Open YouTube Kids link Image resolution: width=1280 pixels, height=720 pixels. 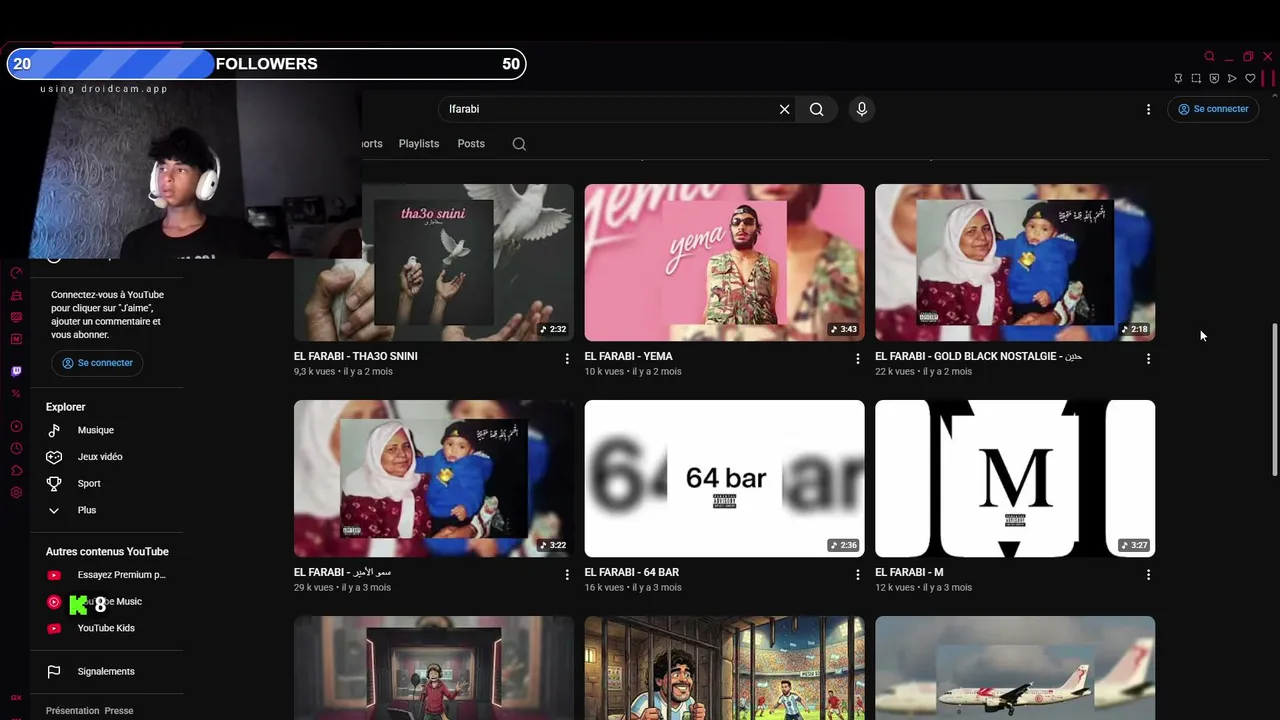pos(107,628)
